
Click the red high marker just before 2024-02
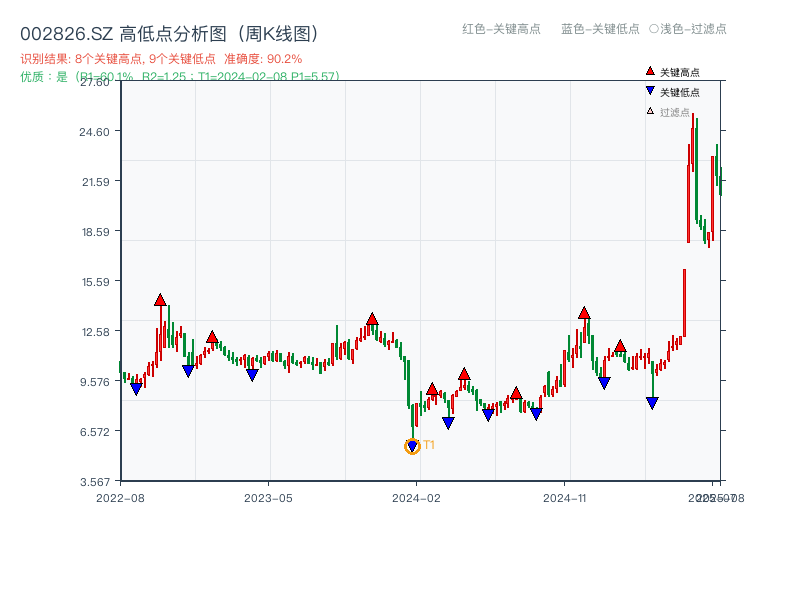[x=372, y=320]
